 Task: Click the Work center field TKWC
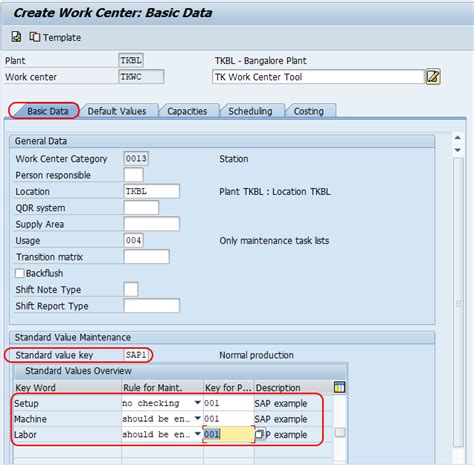[x=141, y=77]
